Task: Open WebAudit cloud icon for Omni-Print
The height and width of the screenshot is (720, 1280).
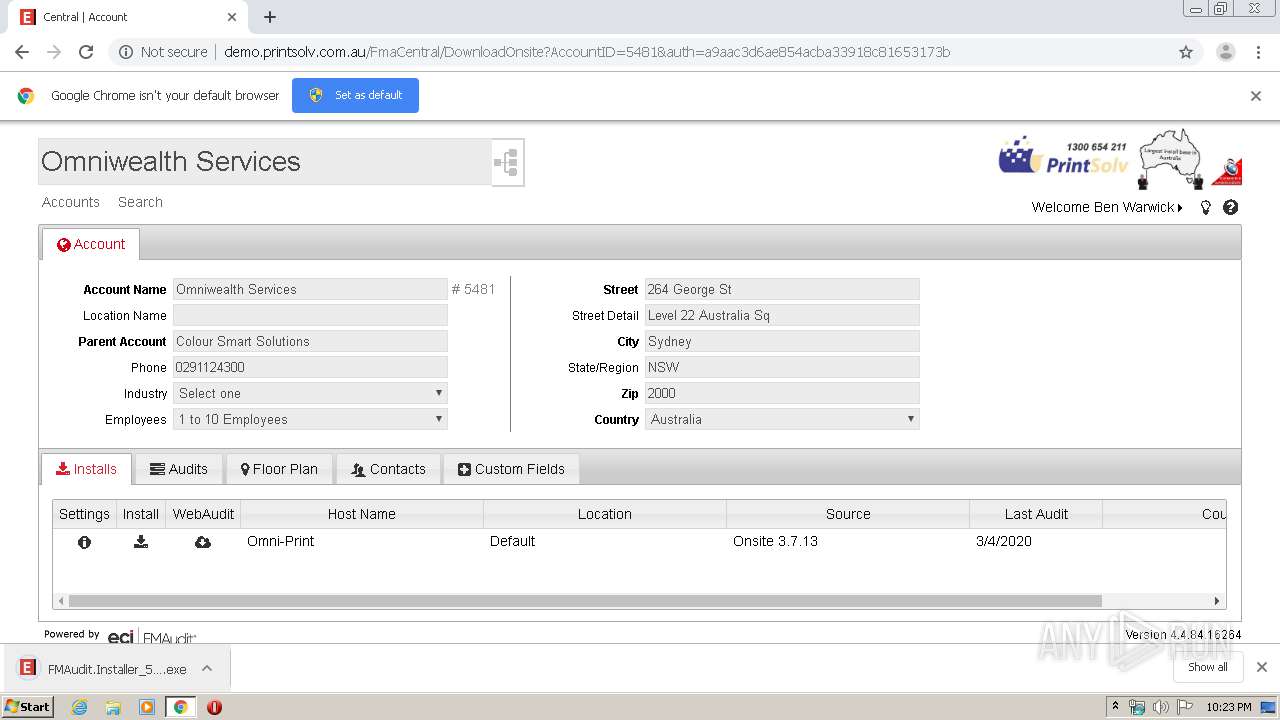Action: 203,542
